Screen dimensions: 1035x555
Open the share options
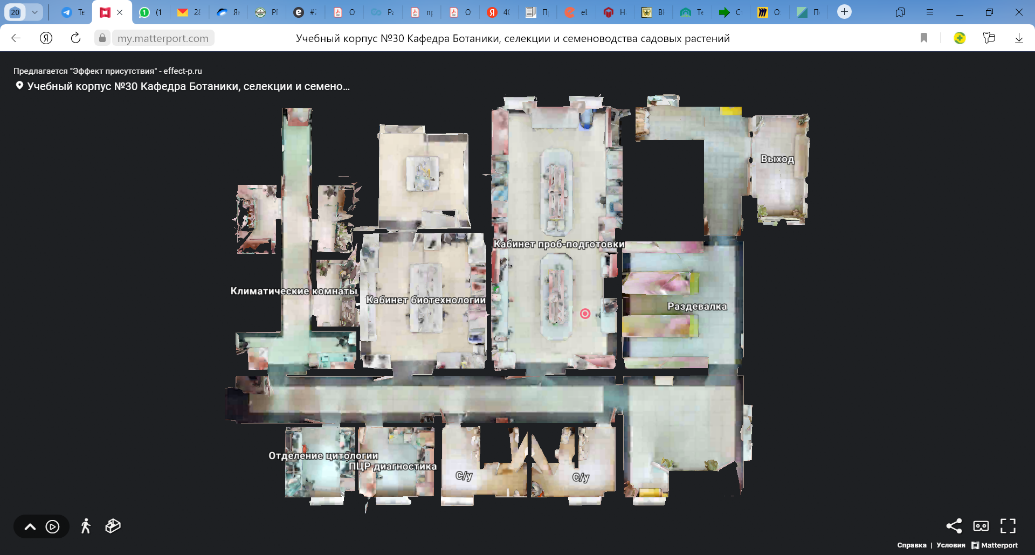(x=954, y=526)
